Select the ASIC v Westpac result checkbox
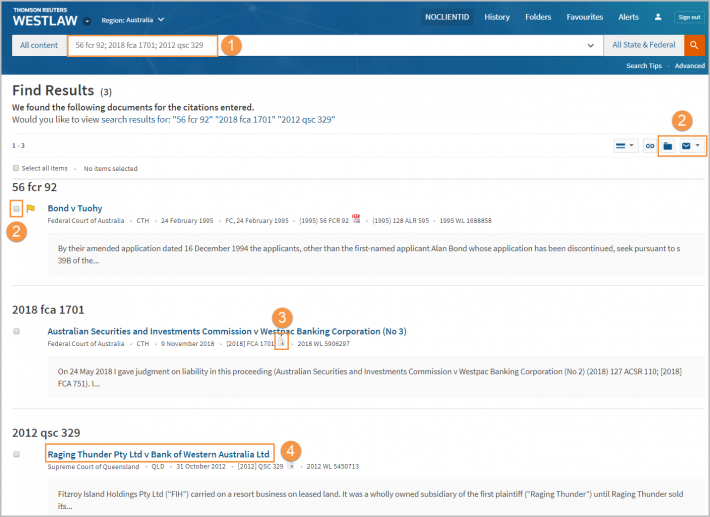The width and height of the screenshot is (710, 517). (16, 331)
